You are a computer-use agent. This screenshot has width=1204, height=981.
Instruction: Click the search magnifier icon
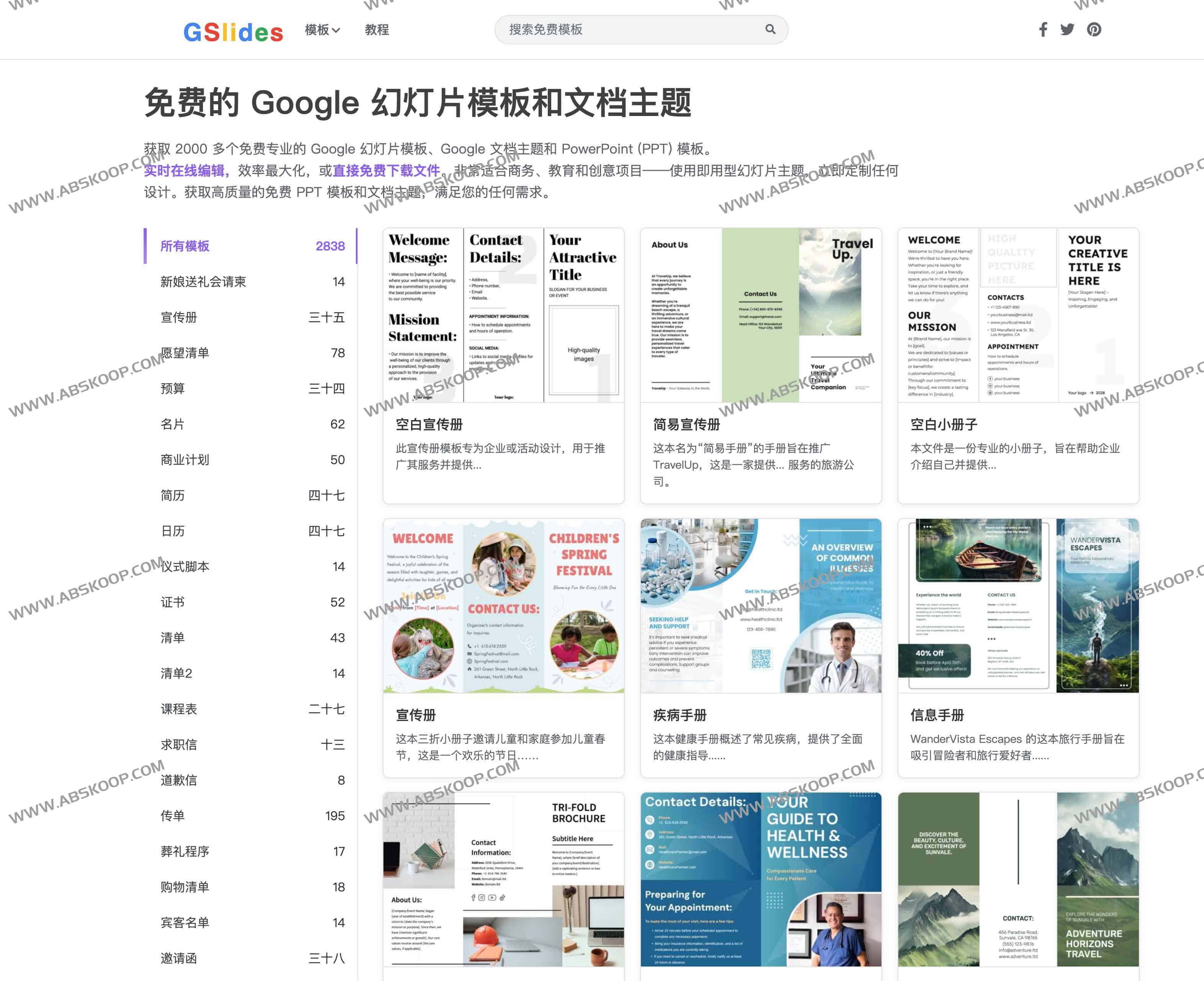point(770,29)
